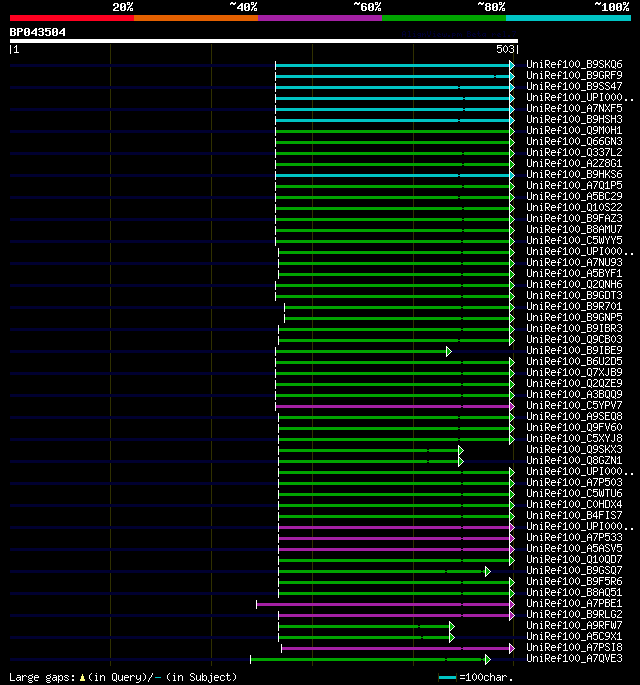Image resolution: width=640 pixels, height=685 pixels.
Task: Select the UniRef100_Q8GZN1 label
Action: click(574, 460)
